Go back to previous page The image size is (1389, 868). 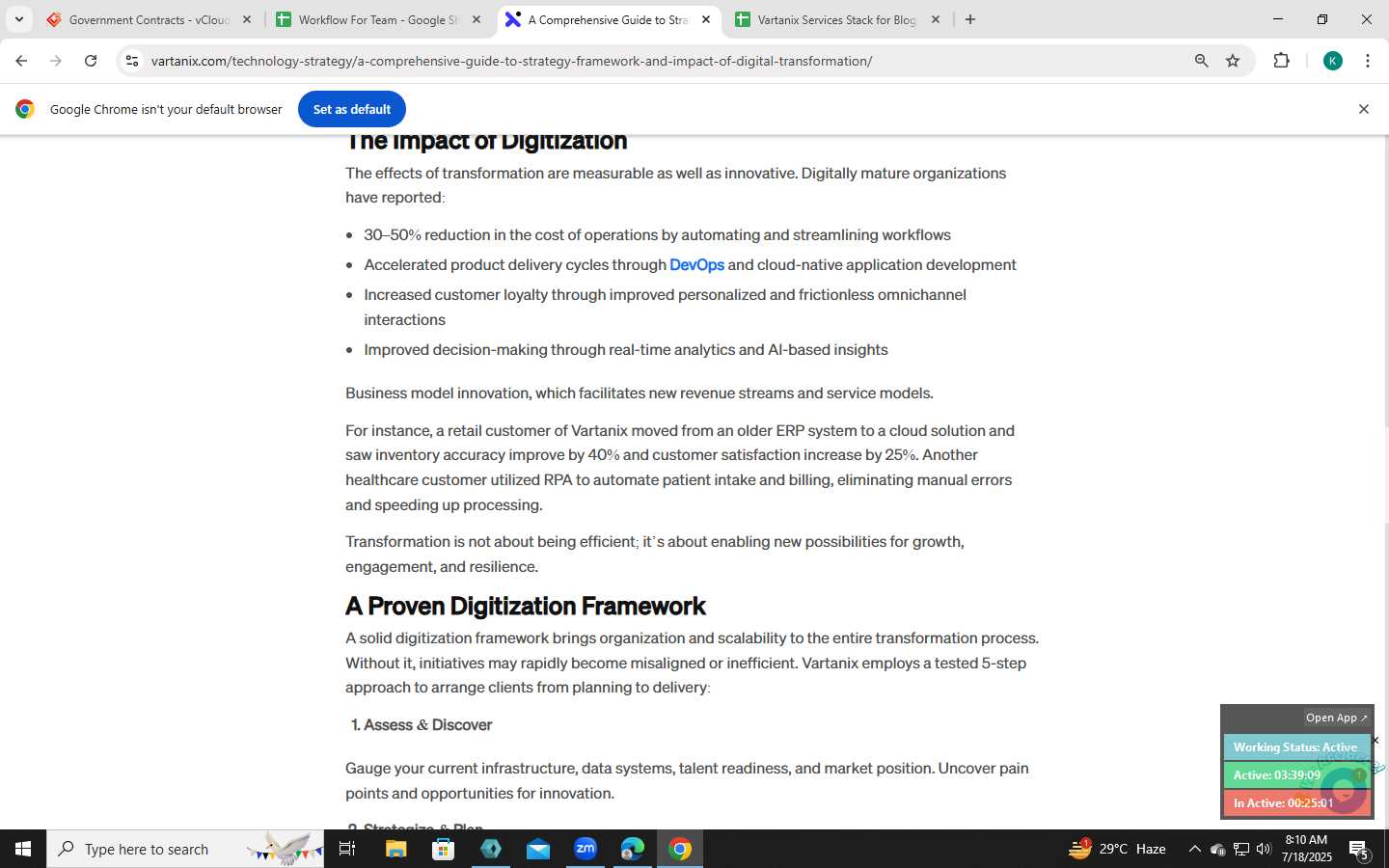[21, 61]
